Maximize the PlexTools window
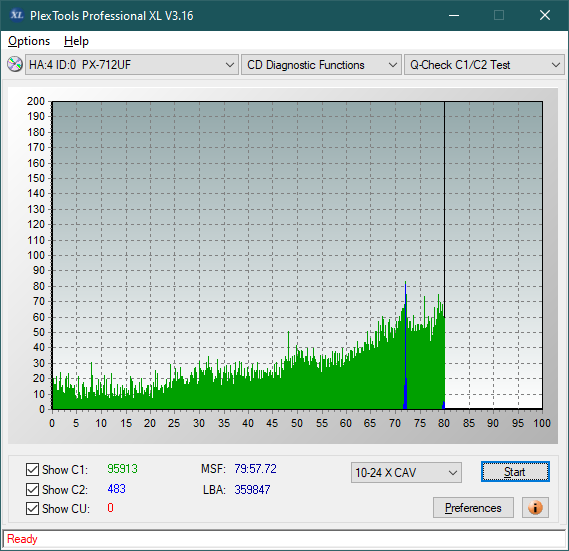The height and width of the screenshot is (551, 569). pos(499,15)
